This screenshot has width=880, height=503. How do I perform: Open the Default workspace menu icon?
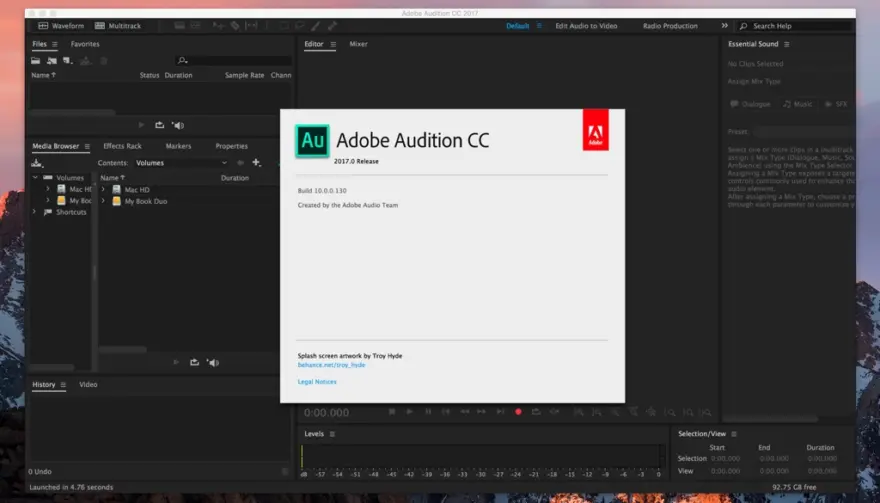point(539,26)
